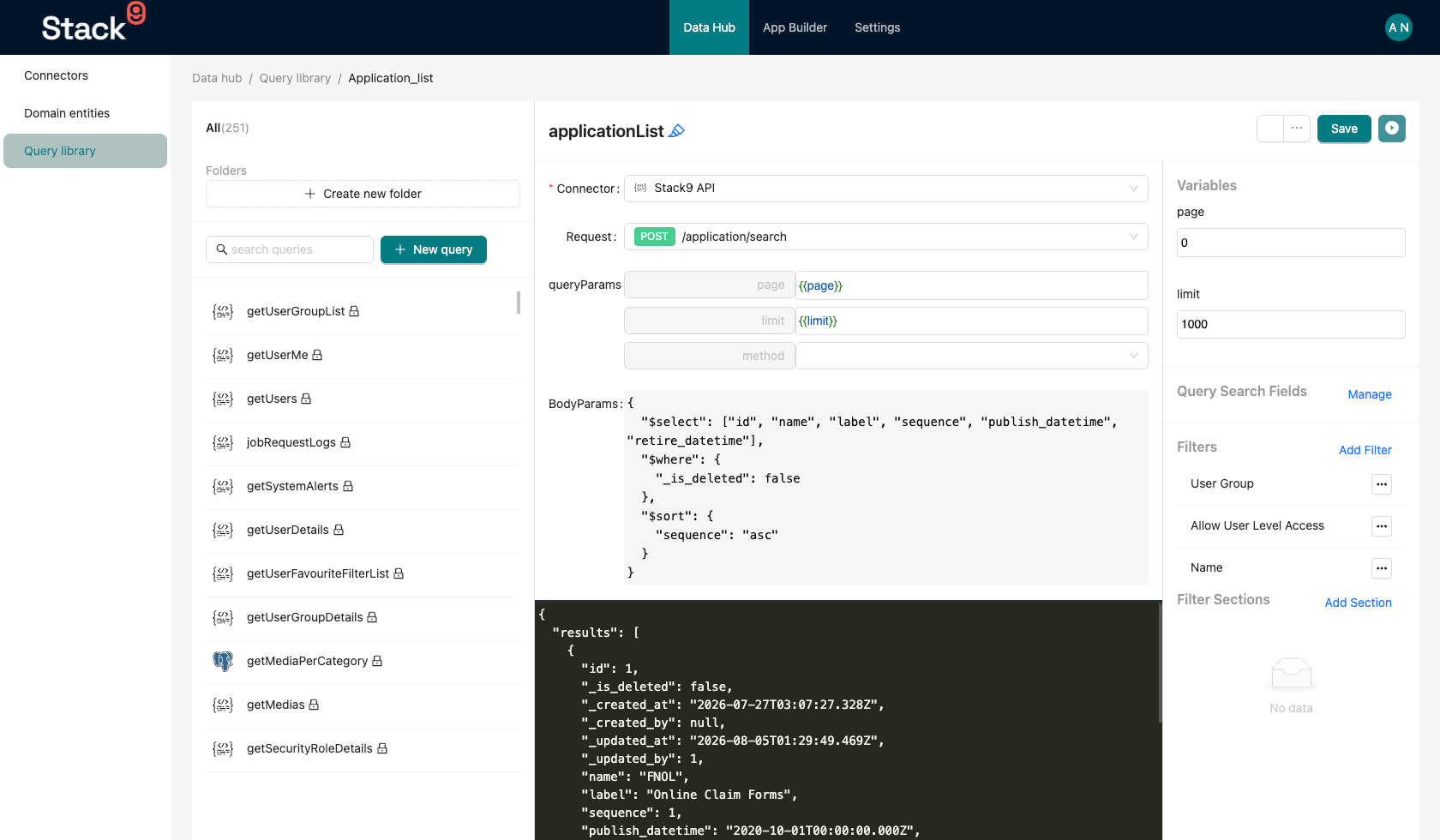Viewport: 1440px width, 840px height.
Task: Open Domain entities in the sidebar
Action: click(x=85, y=113)
